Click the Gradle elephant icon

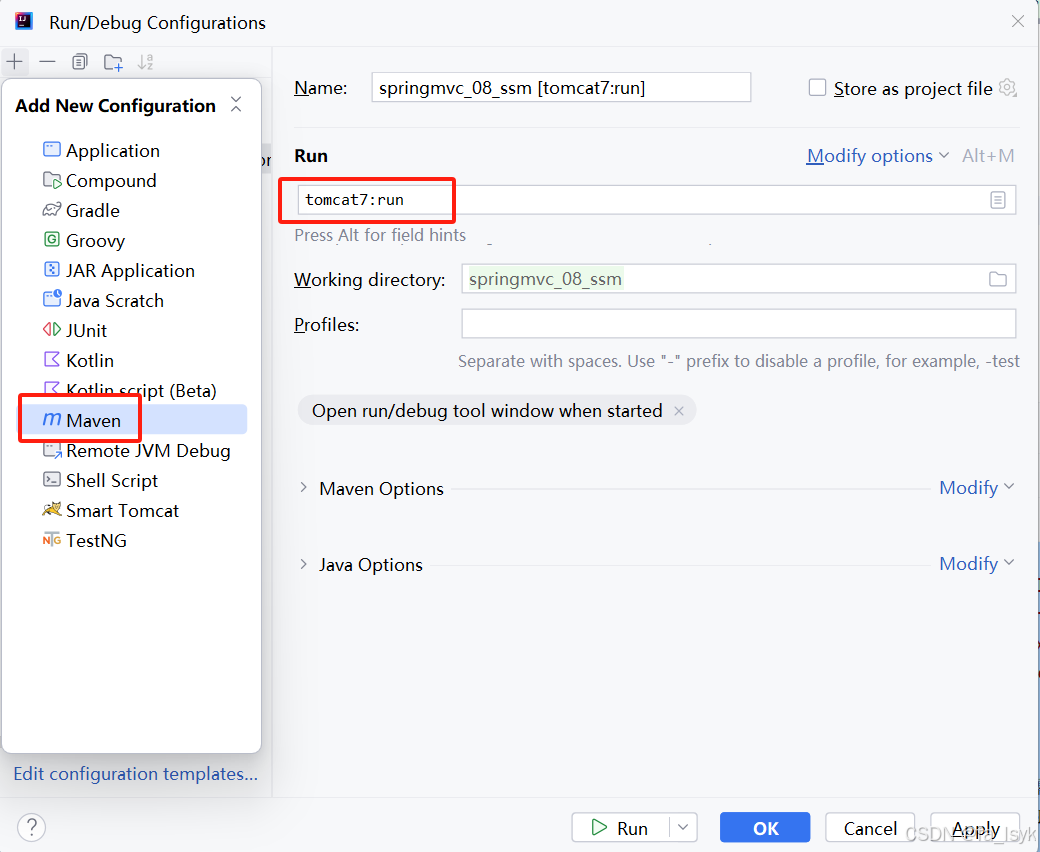point(52,210)
